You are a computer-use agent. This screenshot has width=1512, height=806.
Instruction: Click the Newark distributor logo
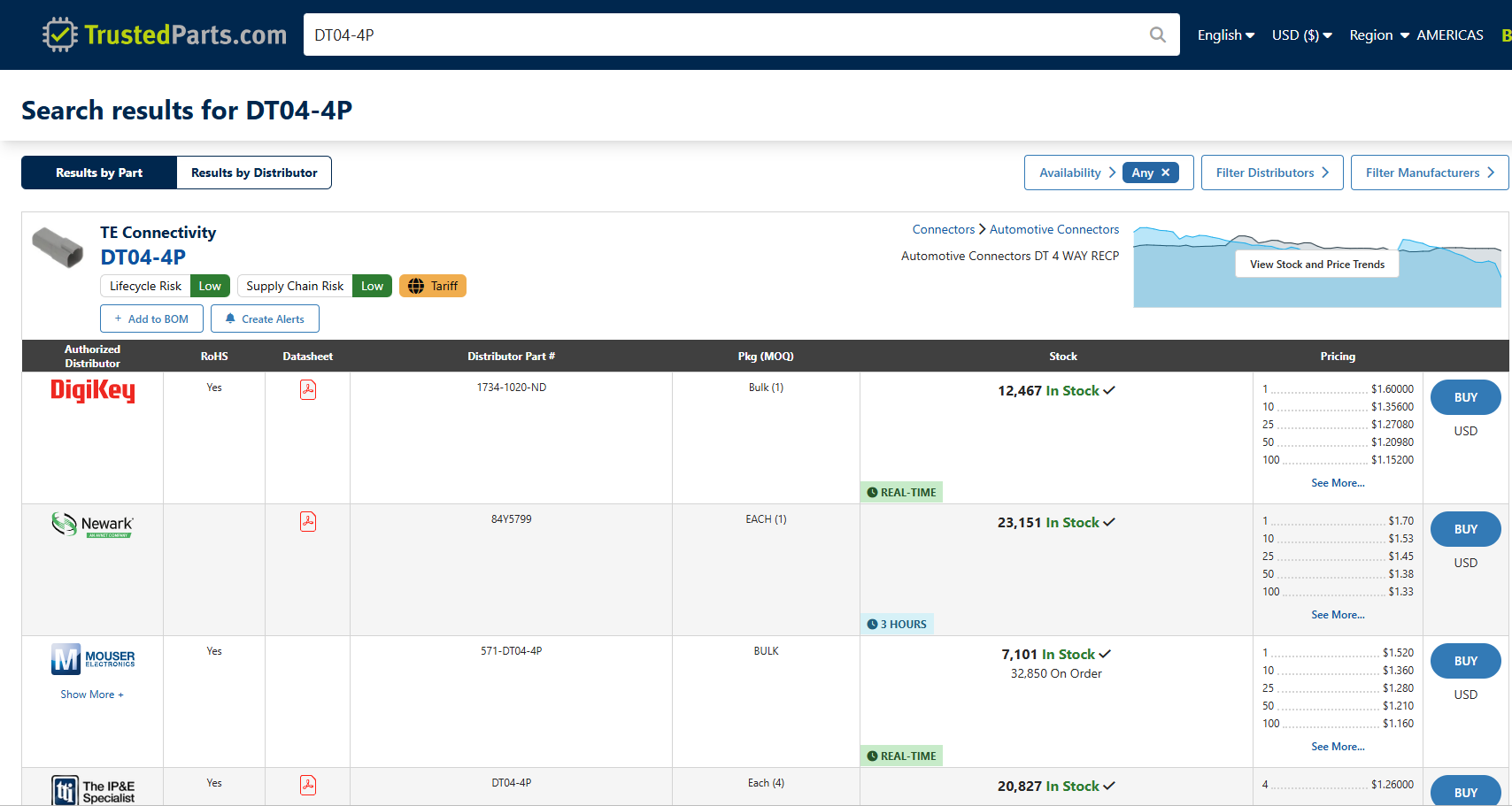[92, 525]
